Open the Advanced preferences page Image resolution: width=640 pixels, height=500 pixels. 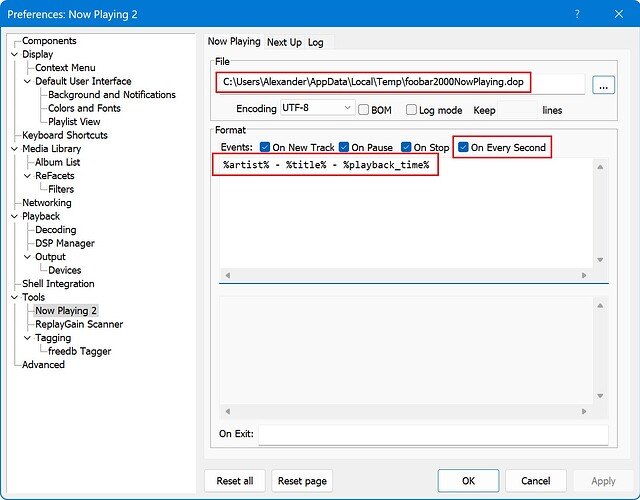tap(43, 364)
